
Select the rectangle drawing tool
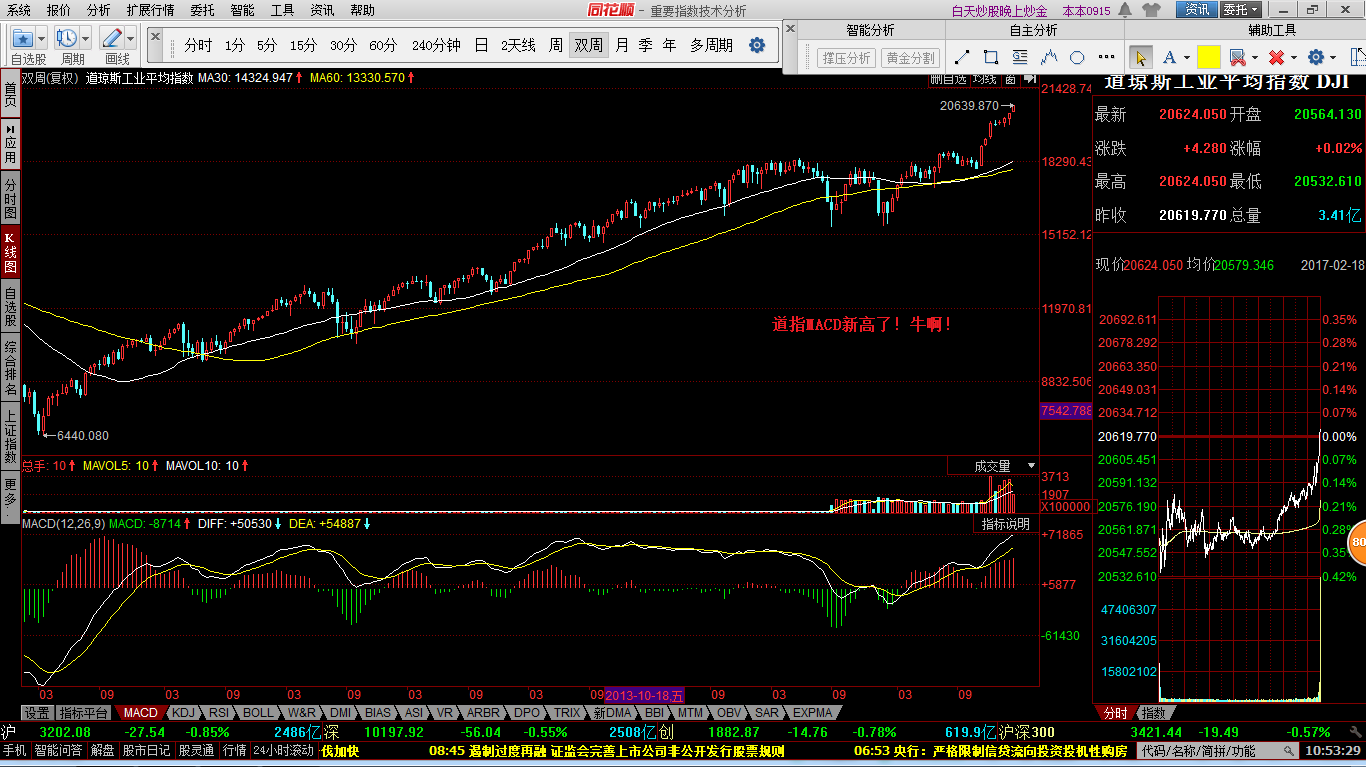[991, 57]
